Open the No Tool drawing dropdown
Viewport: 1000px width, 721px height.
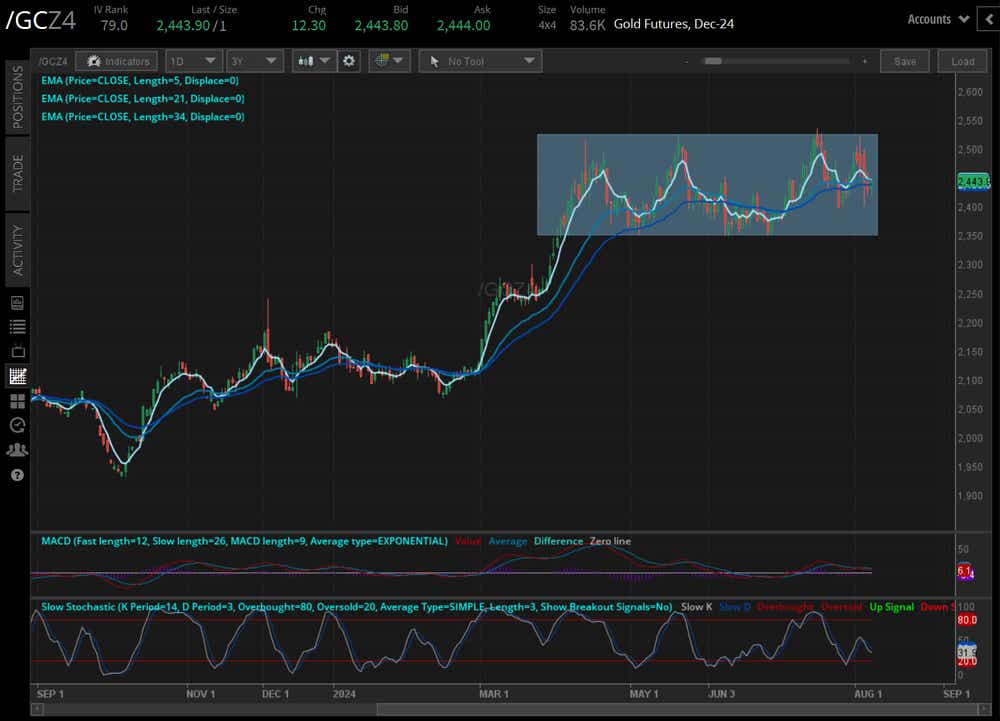(x=481, y=61)
